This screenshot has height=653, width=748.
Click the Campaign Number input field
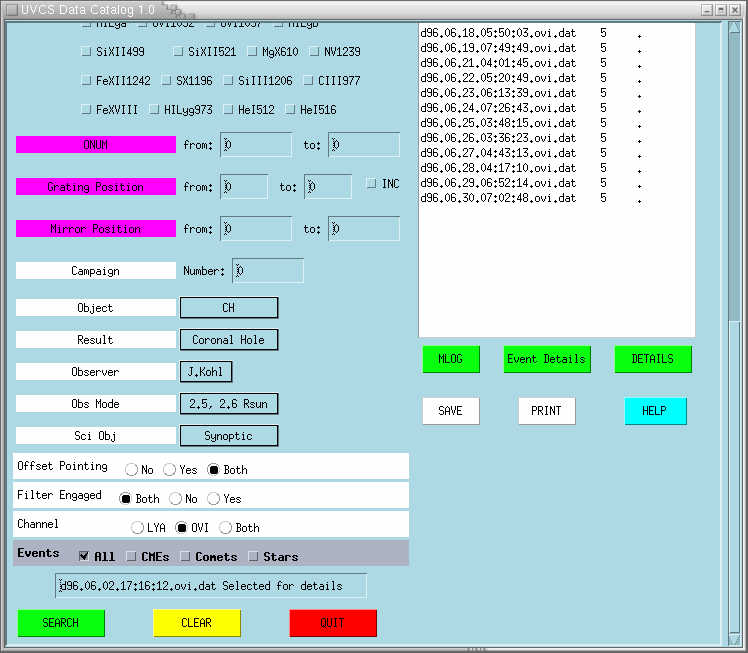coord(268,271)
